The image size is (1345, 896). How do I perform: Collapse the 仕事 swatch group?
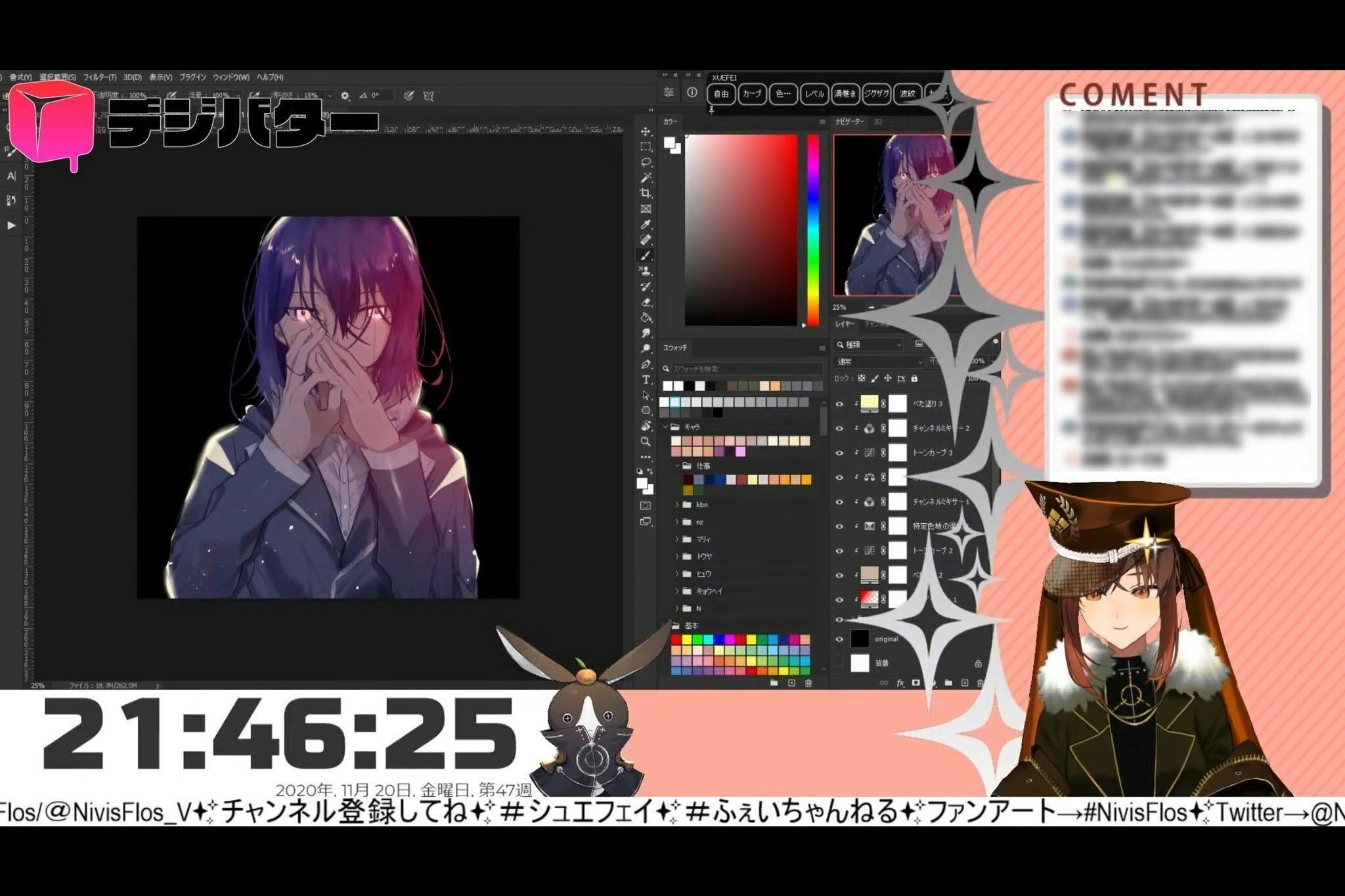click(676, 465)
